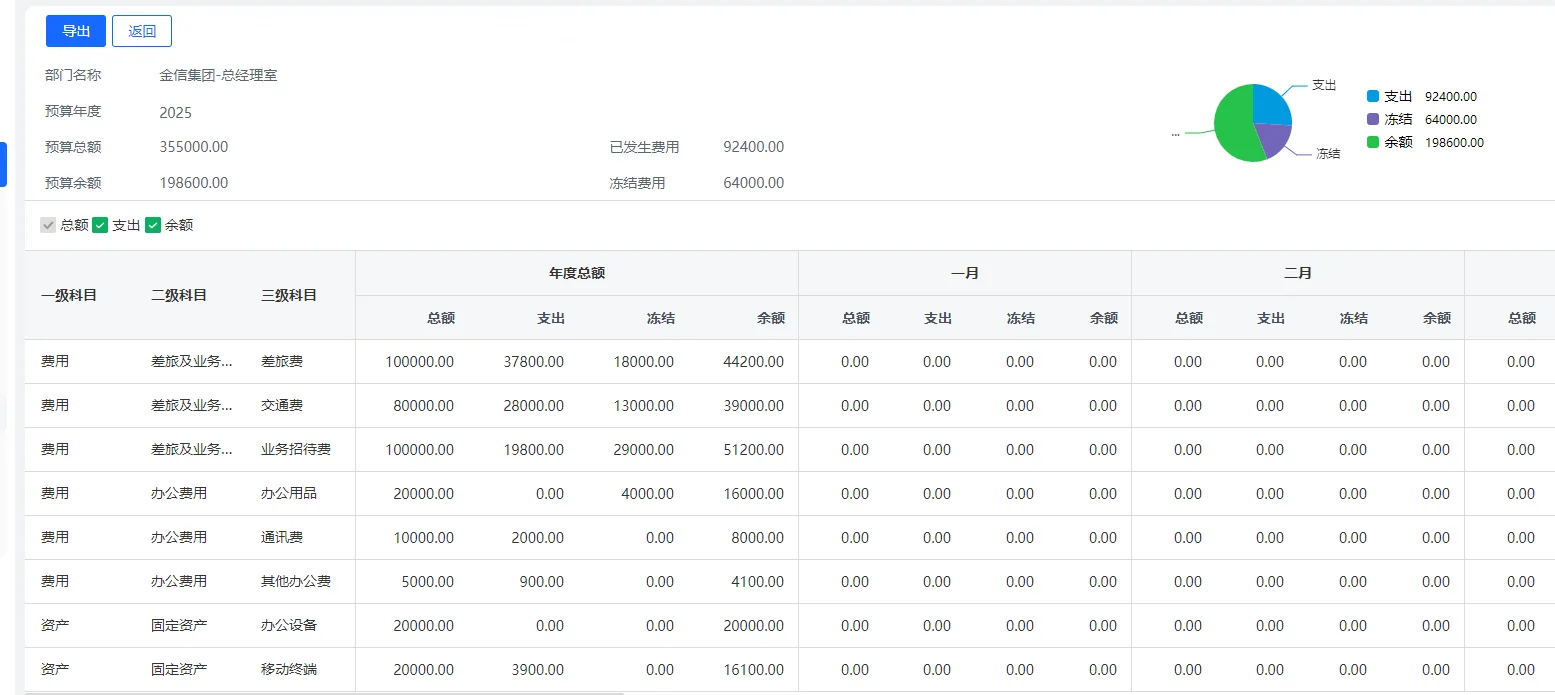Click the 92400.00 value beside 已发生费用
This screenshot has width=1555, height=695.
[x=754, y=147]
